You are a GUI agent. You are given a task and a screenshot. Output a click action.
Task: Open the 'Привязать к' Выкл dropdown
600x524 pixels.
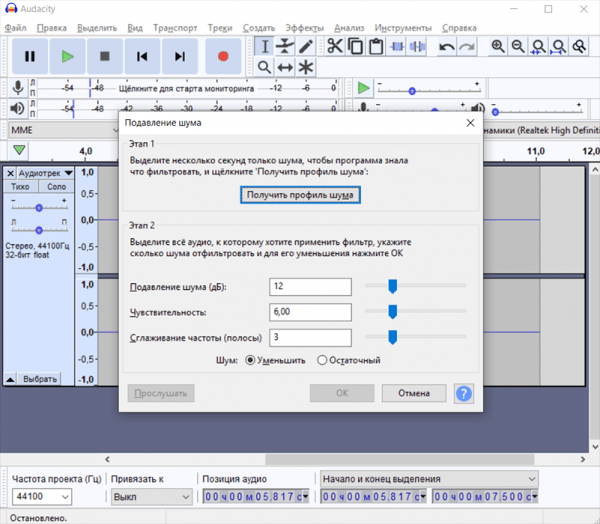click(152, 497)
